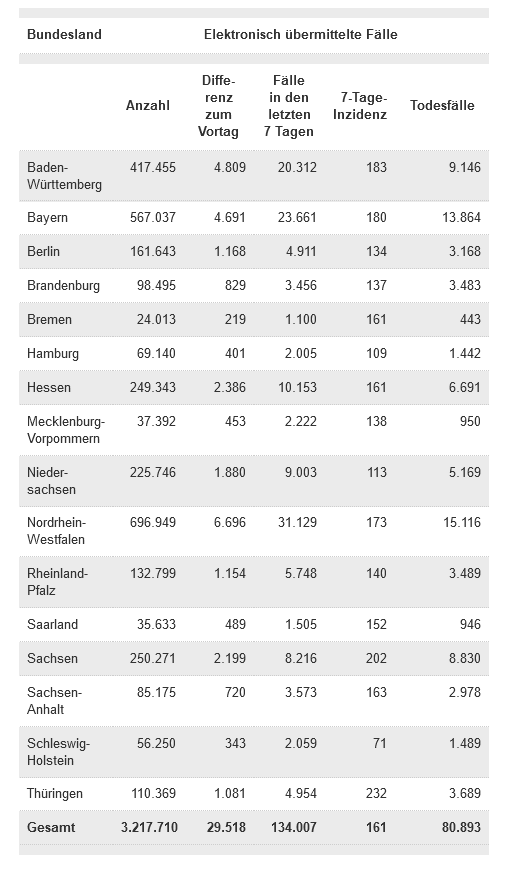510x874 pixels.
Task: Select Sachsen's incidence value 202
Action: tap(376, 658)
